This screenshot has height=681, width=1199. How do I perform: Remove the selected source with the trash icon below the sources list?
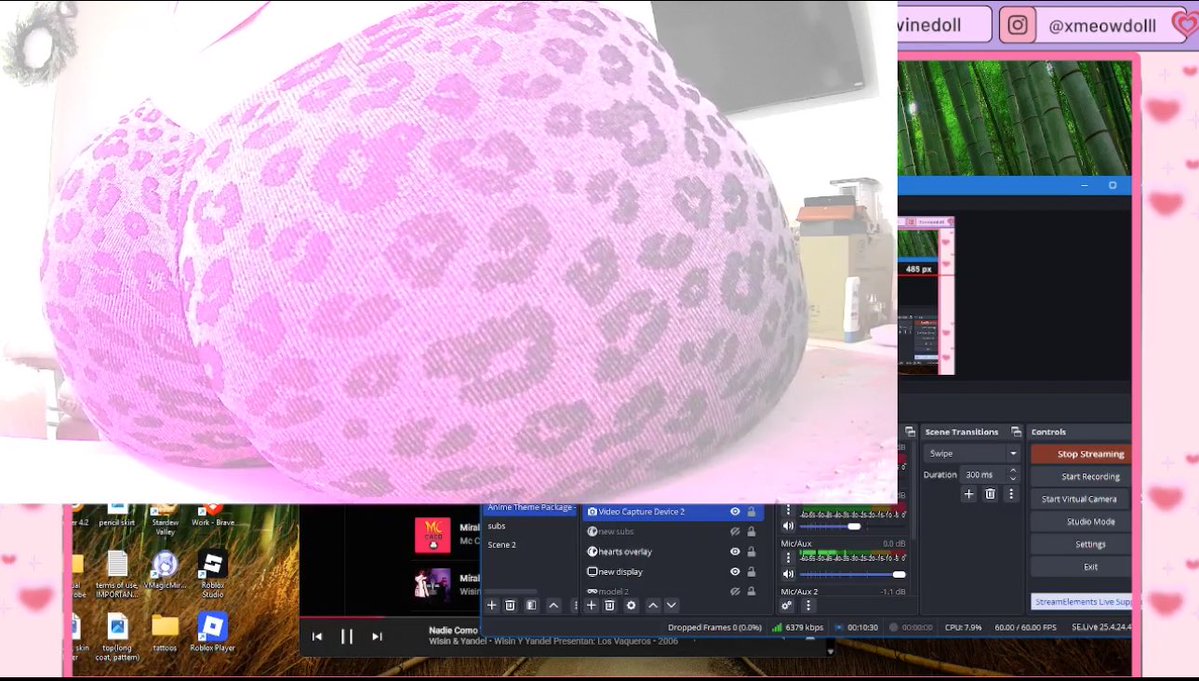609,605
